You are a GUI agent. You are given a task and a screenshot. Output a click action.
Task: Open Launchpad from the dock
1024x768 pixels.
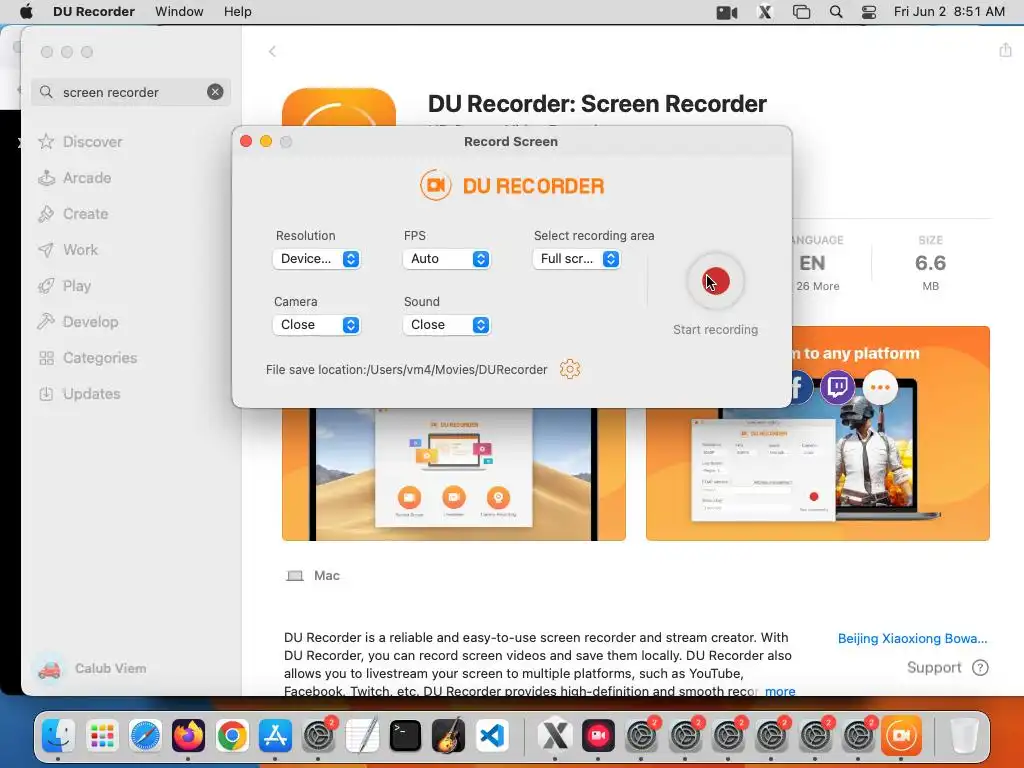click(103, 736)
